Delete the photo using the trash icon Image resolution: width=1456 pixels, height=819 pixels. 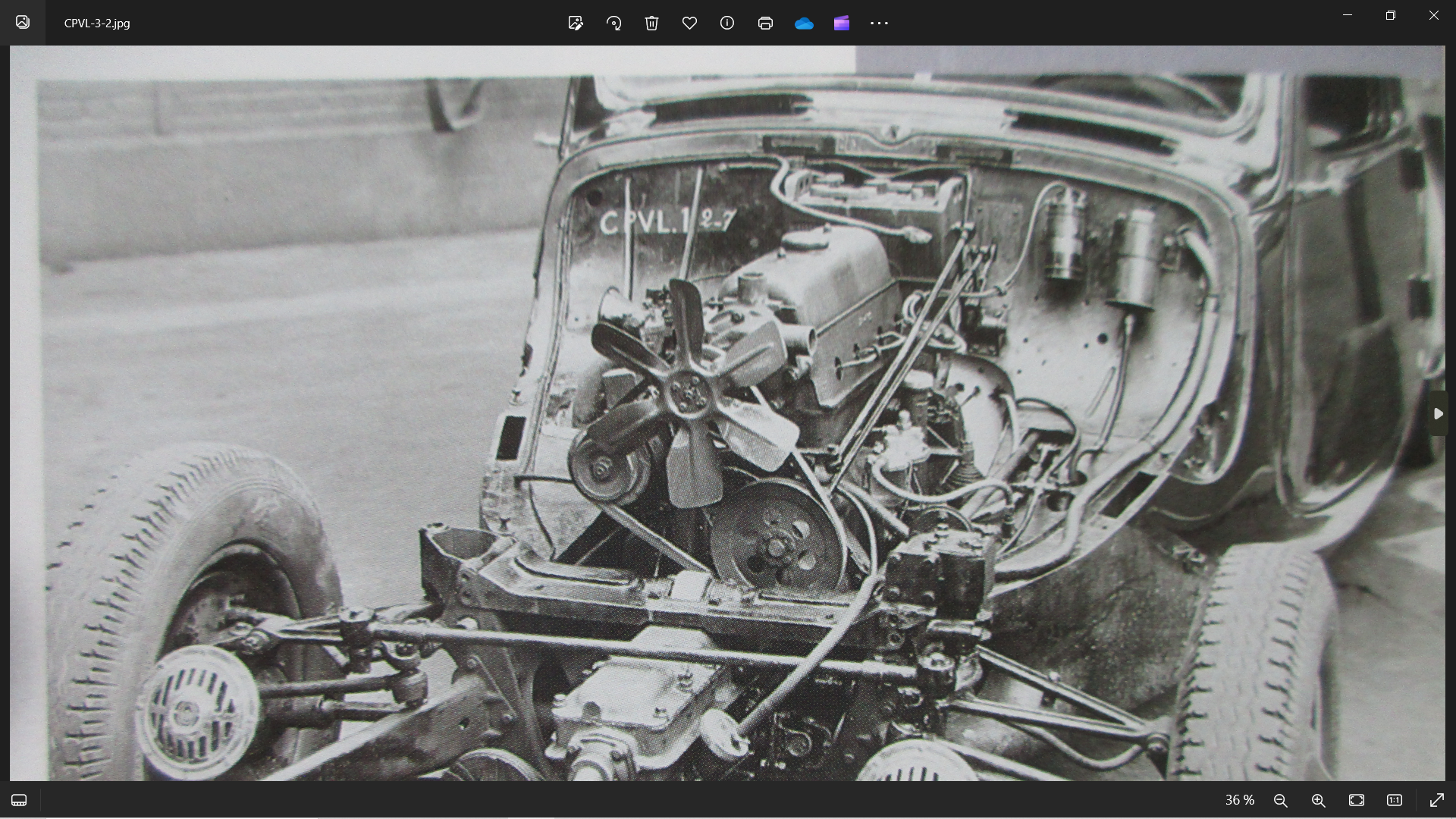point(651,23)
